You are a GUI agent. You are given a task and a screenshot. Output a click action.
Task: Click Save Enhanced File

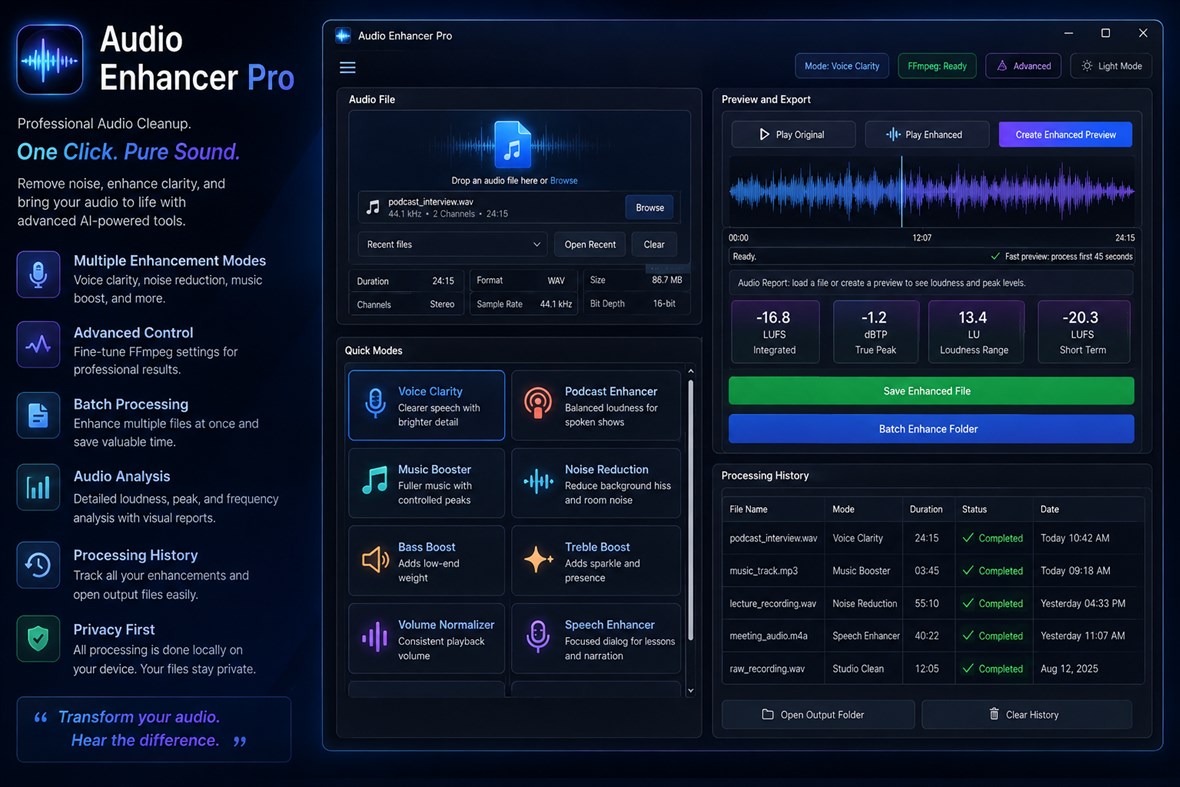pyautogui.click(x=931, y=391)
